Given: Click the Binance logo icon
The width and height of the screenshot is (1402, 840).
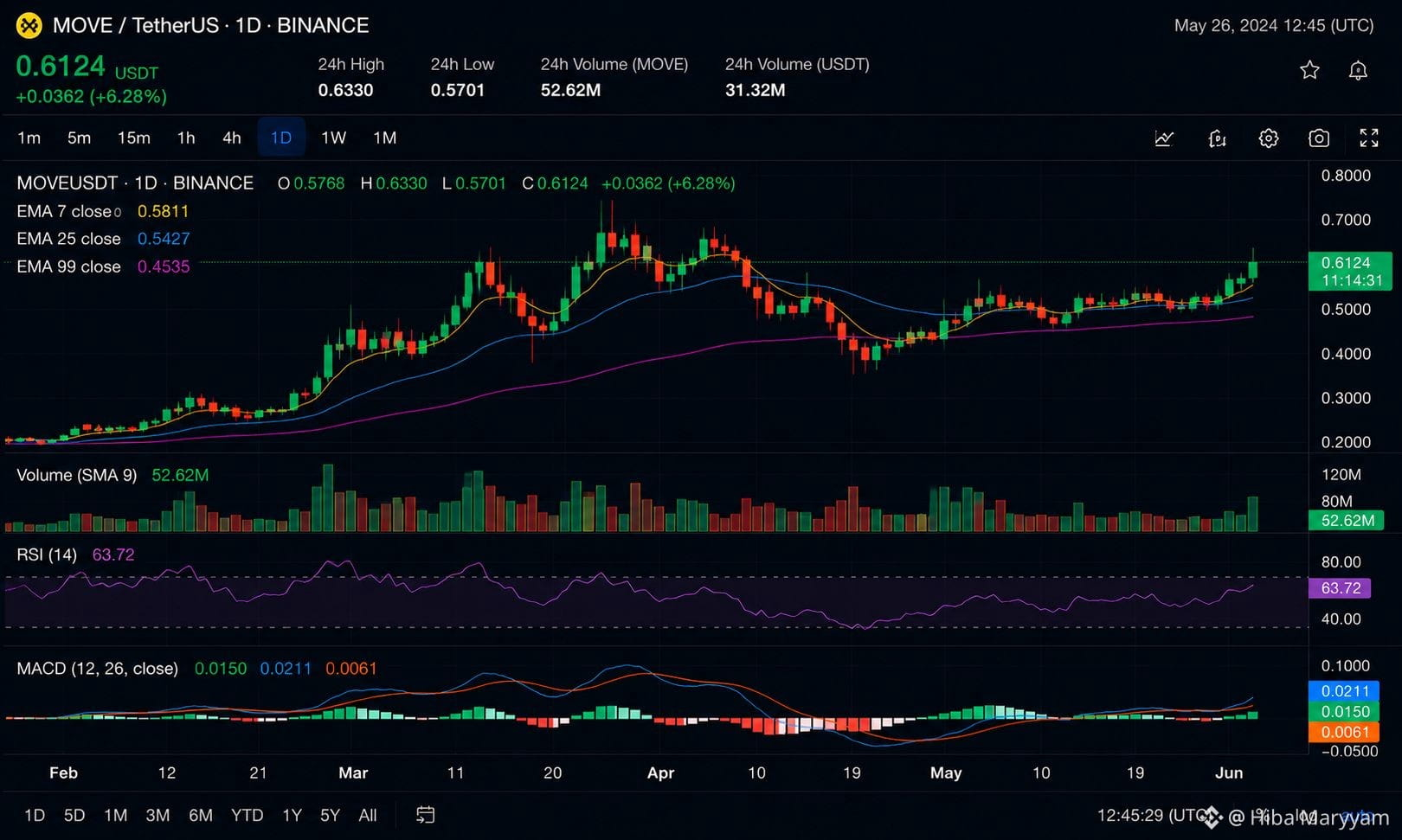Looking at the screenshot, I should pos(29,26).
